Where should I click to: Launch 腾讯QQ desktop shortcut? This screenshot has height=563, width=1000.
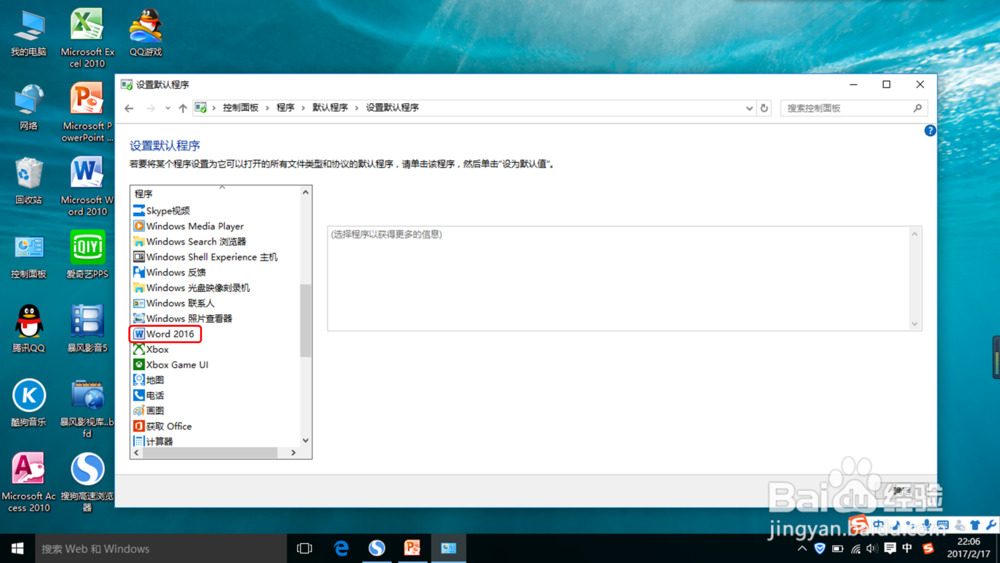point(28,329)
